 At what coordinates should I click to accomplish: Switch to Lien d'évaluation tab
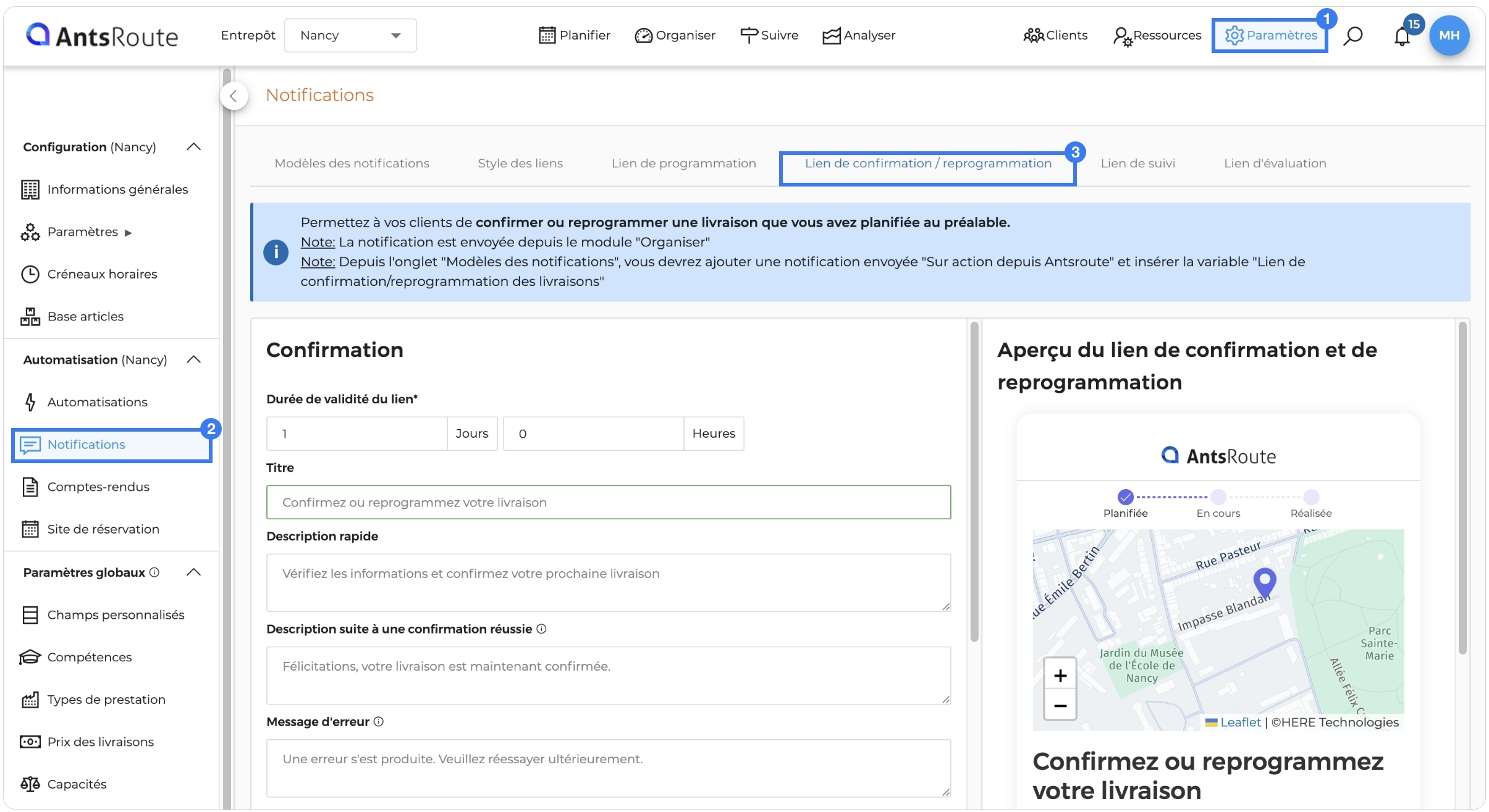pos(1275,163)
